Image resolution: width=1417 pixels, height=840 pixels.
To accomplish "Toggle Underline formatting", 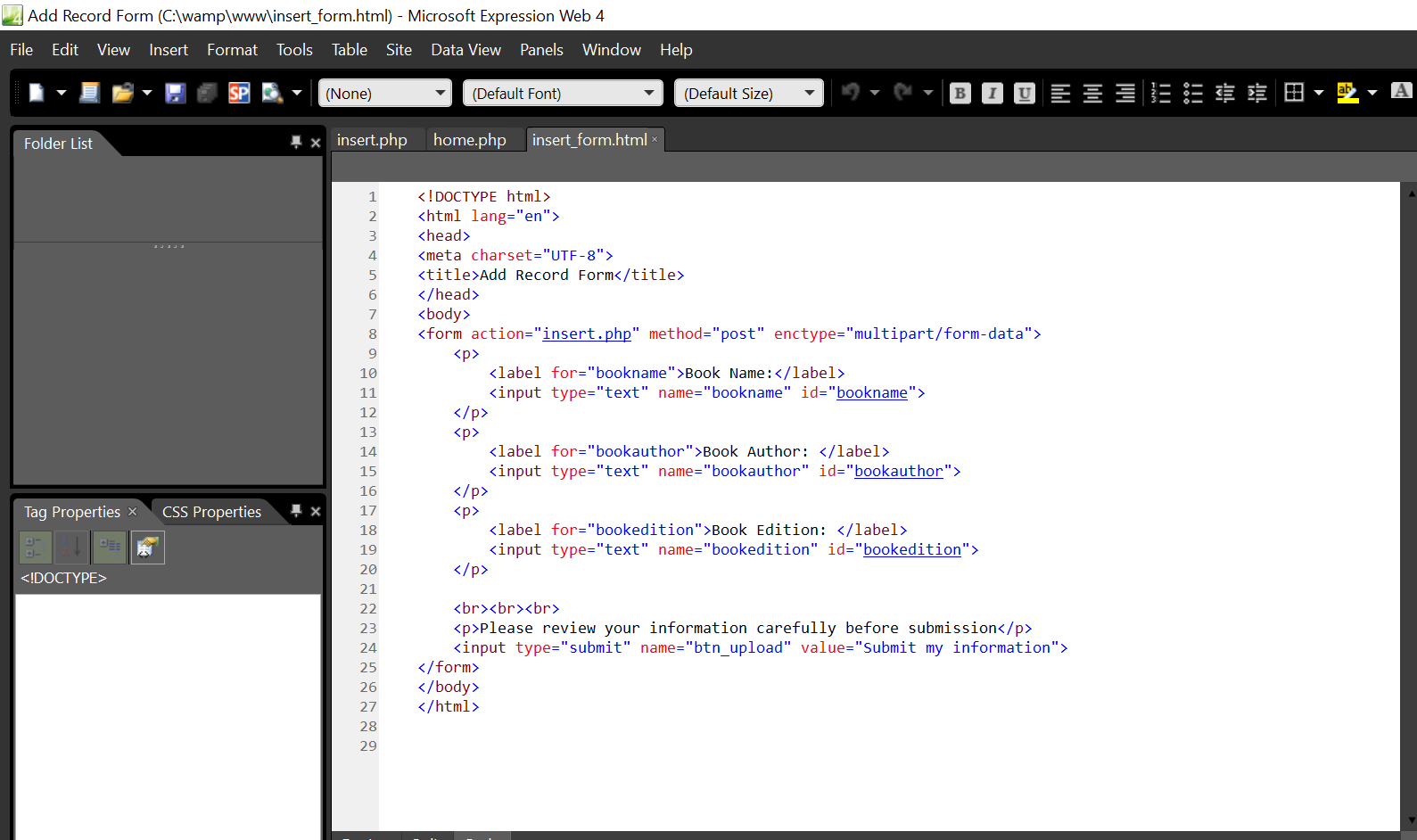I will tap(1025, 93).
